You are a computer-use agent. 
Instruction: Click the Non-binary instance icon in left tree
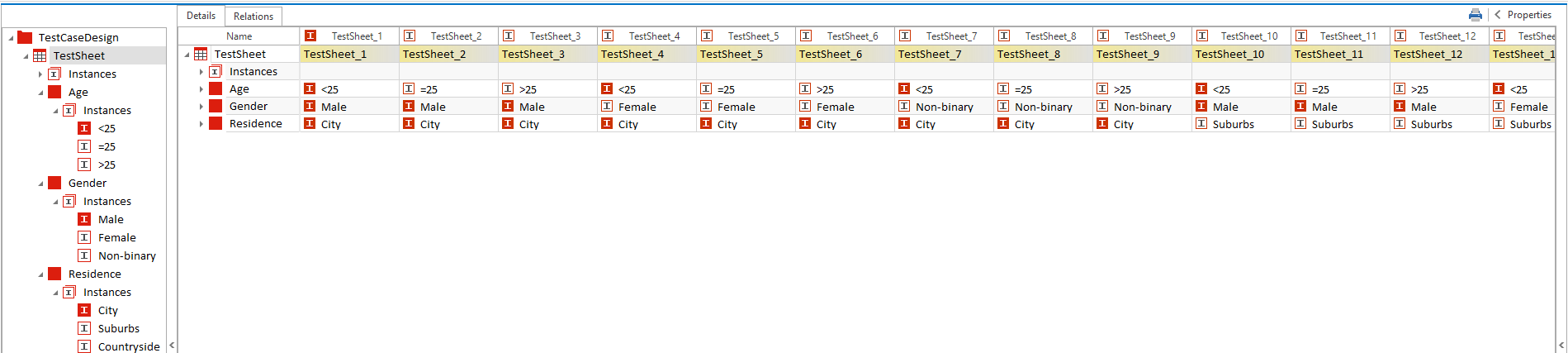tap(84, 255)
